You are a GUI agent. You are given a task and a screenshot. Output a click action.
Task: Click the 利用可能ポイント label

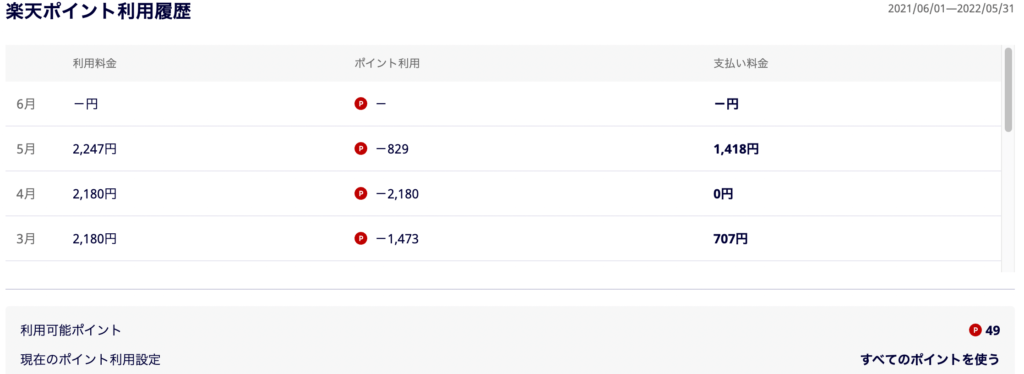tap(71, 330)
